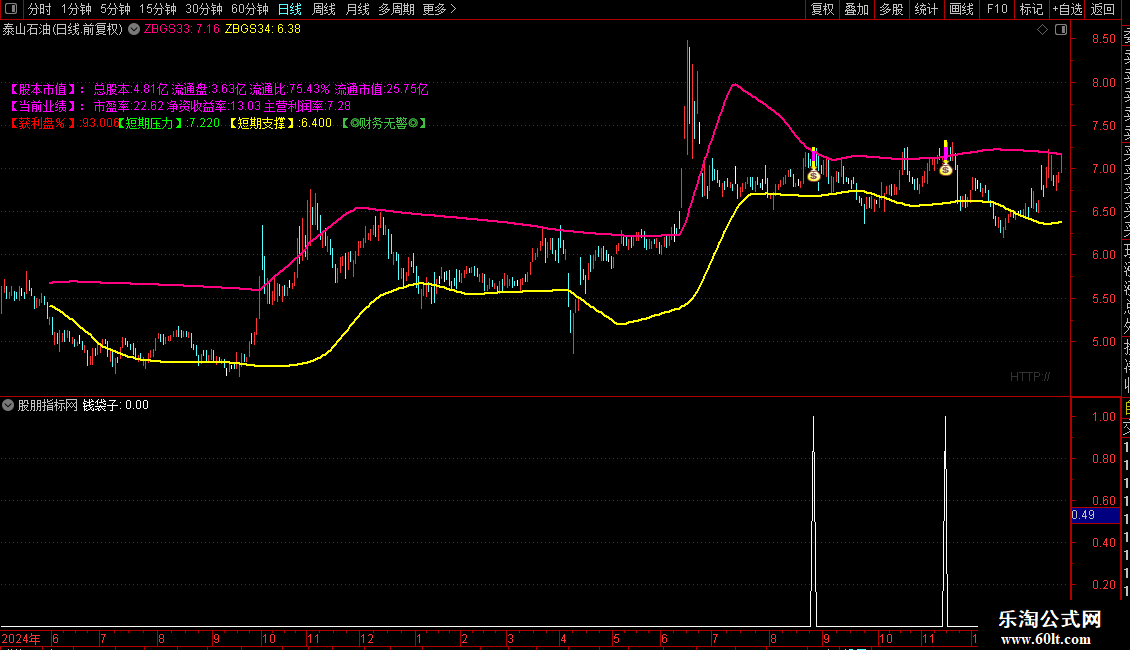This screenshot has height=650, width=1130.
Task: Click the ZBGS34: 6.38 indicator value
Action: click(262, 30)
